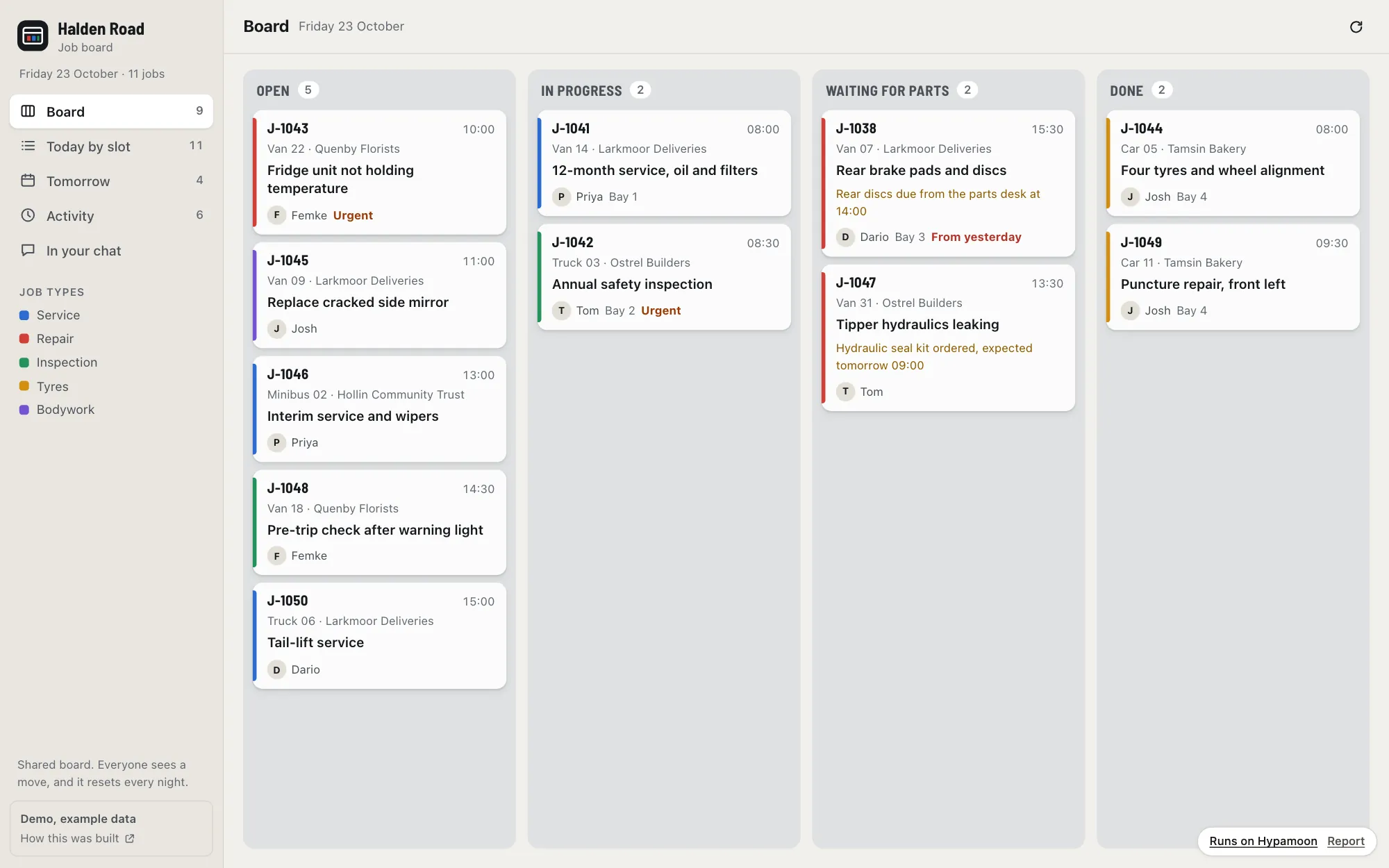The image size is (1389, 868).
Task: Click Dario's avatar on job J-1038
Action: (845, 237)
